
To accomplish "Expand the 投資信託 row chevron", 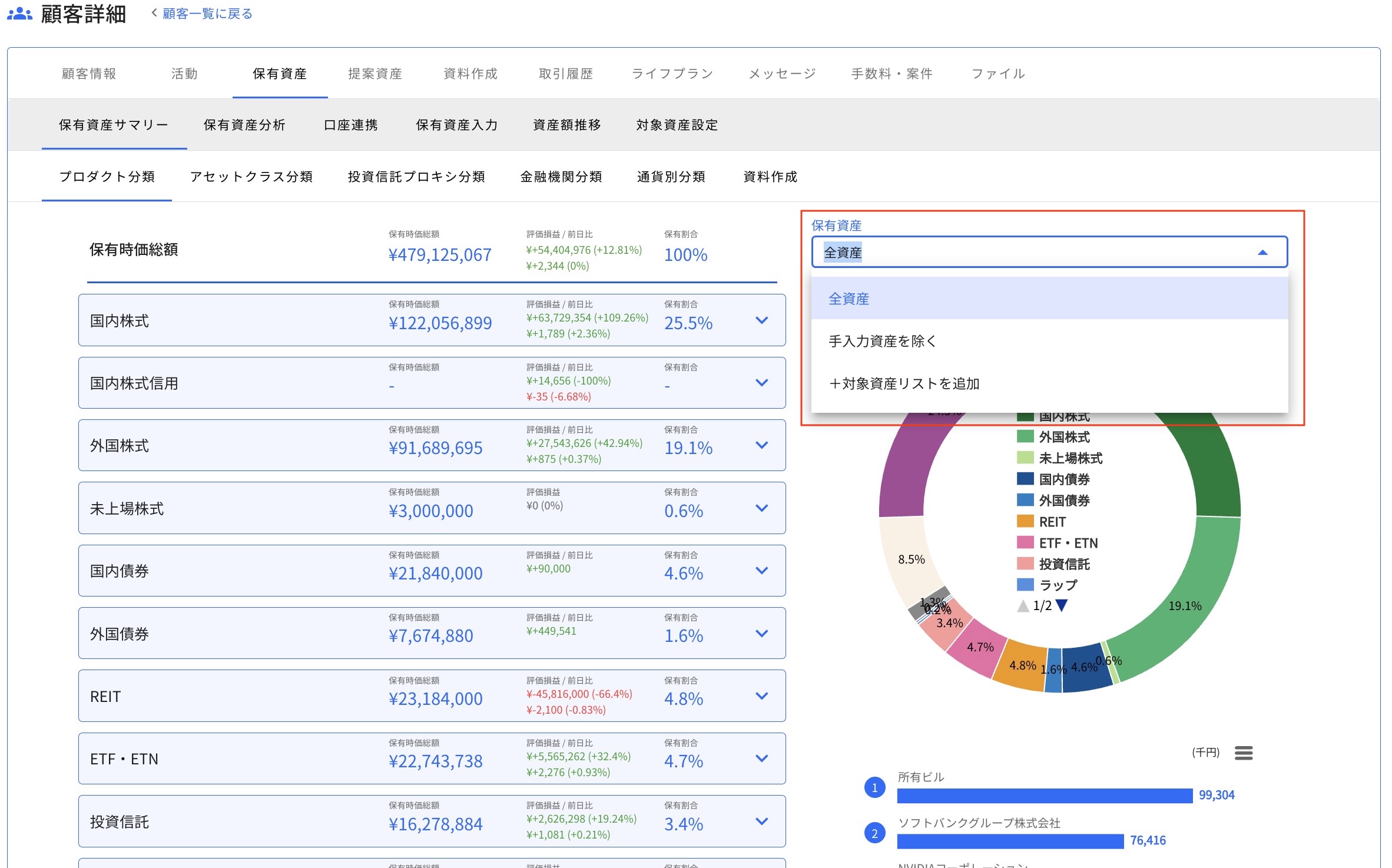I will [761, 821].
